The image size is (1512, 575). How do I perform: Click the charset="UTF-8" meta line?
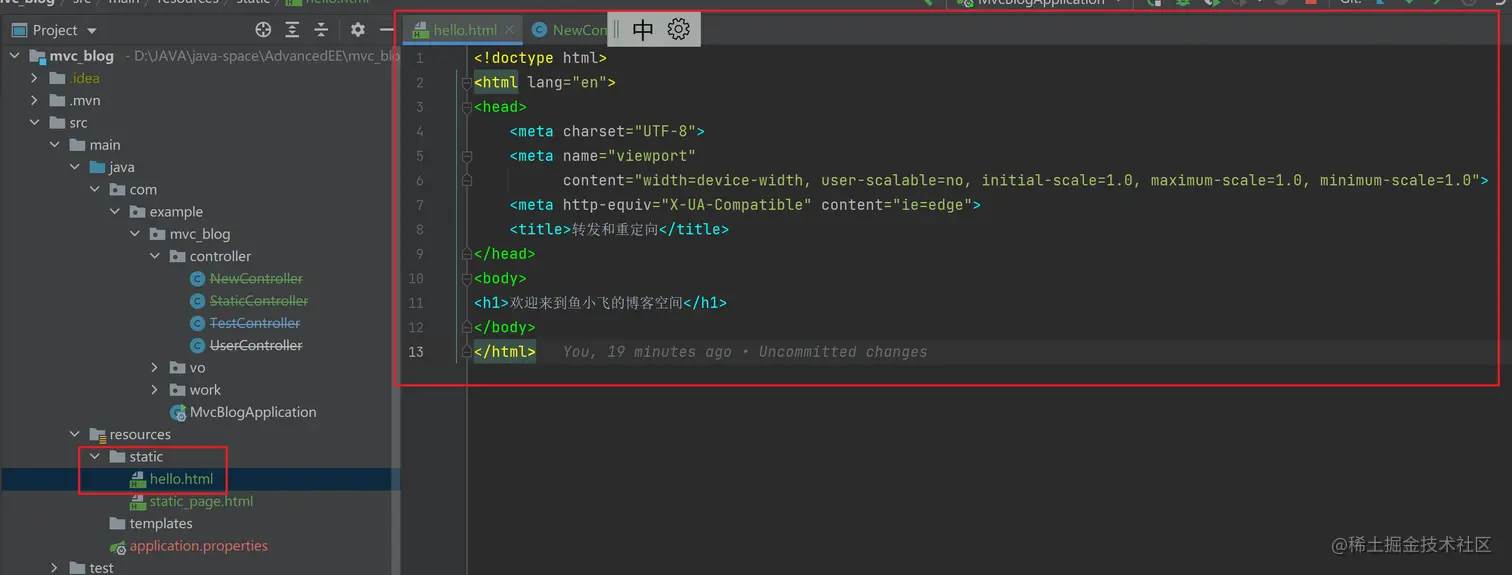pyautogui.click(x=607, y=131)
